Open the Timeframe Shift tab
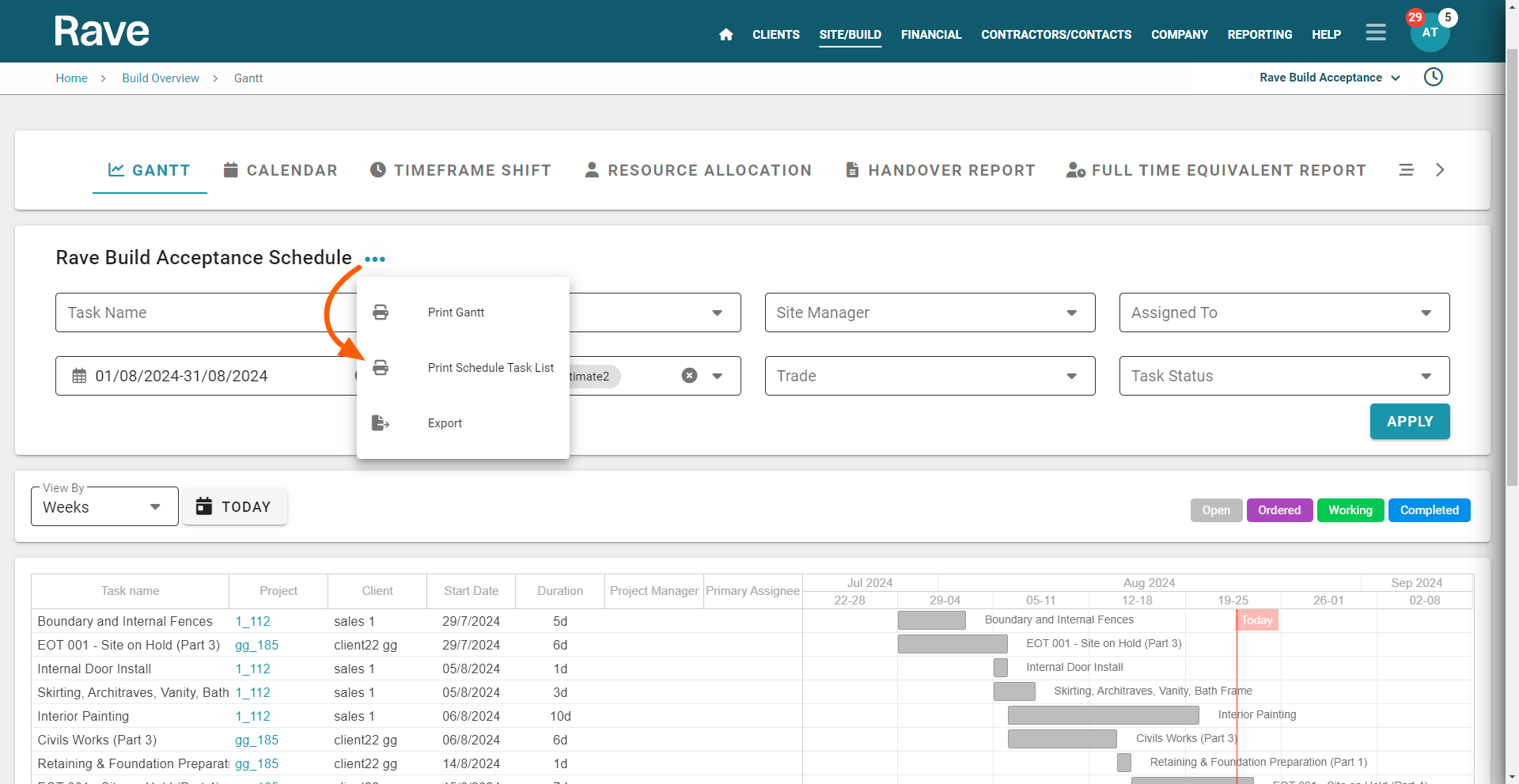This screenshot has width=1519, height=784. 460,170
